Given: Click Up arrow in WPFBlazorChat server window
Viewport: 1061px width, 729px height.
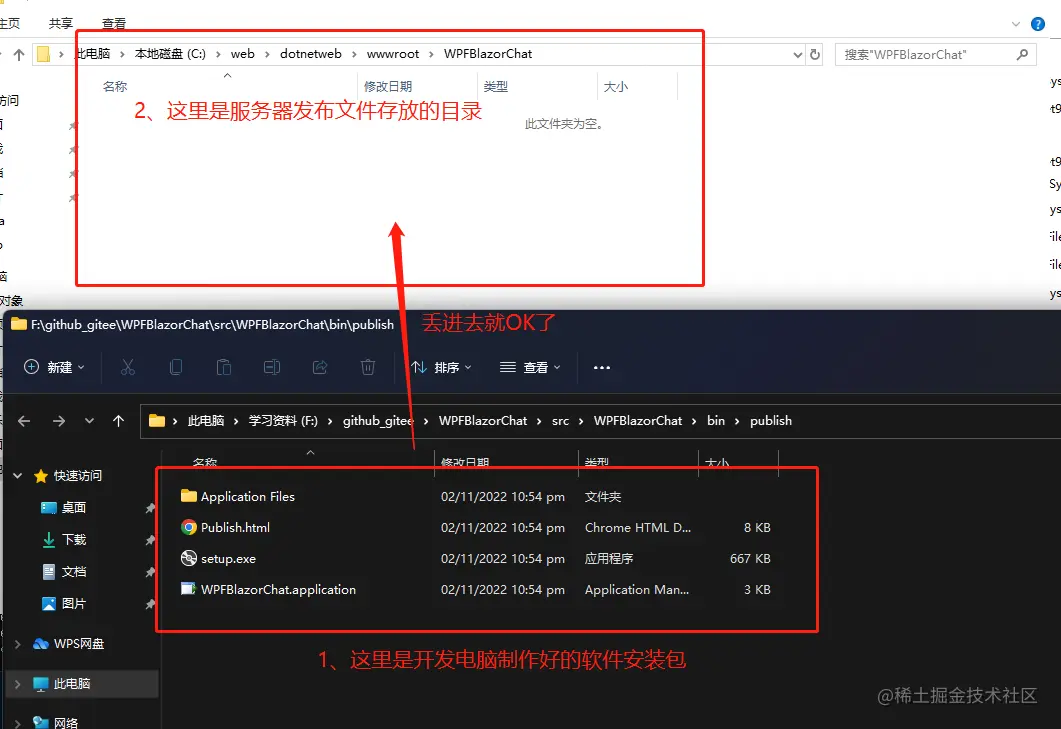Looking at the screenshot, I should coord(19,55).
